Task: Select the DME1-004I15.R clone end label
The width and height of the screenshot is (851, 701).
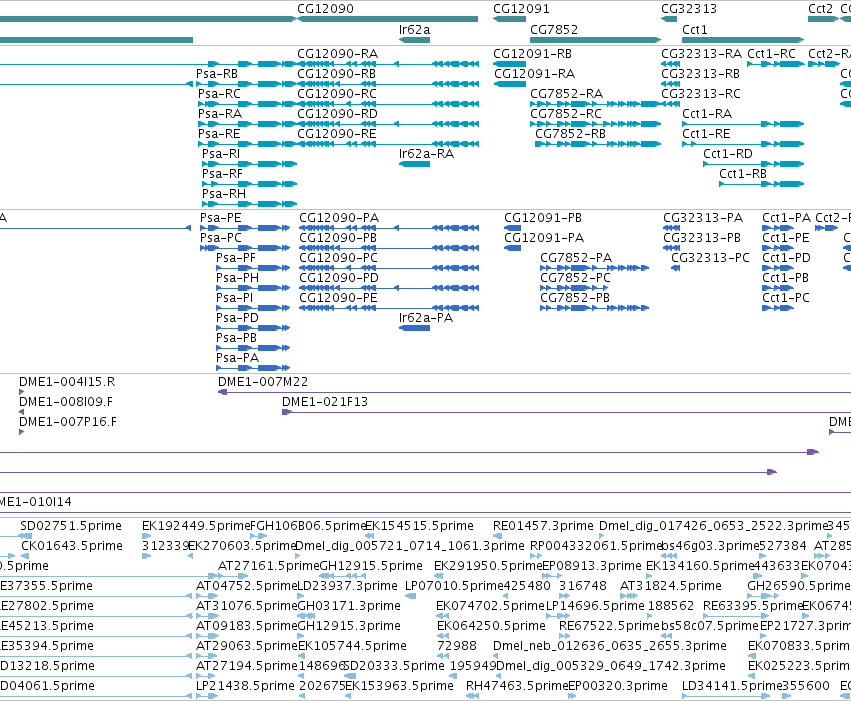Action: [67, 382]
